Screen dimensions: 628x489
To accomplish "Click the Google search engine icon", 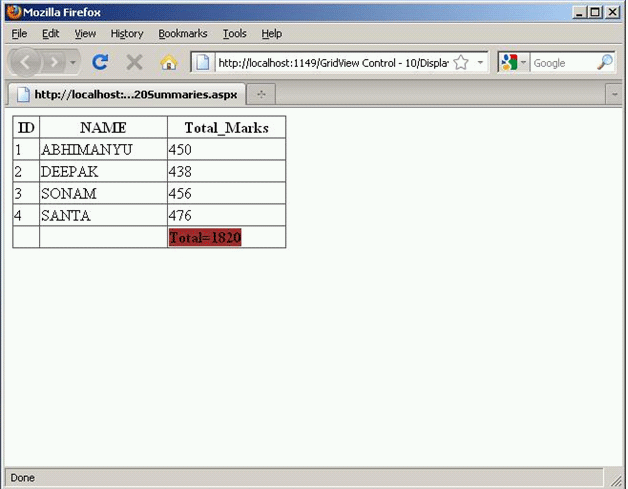I will (509, 62).
